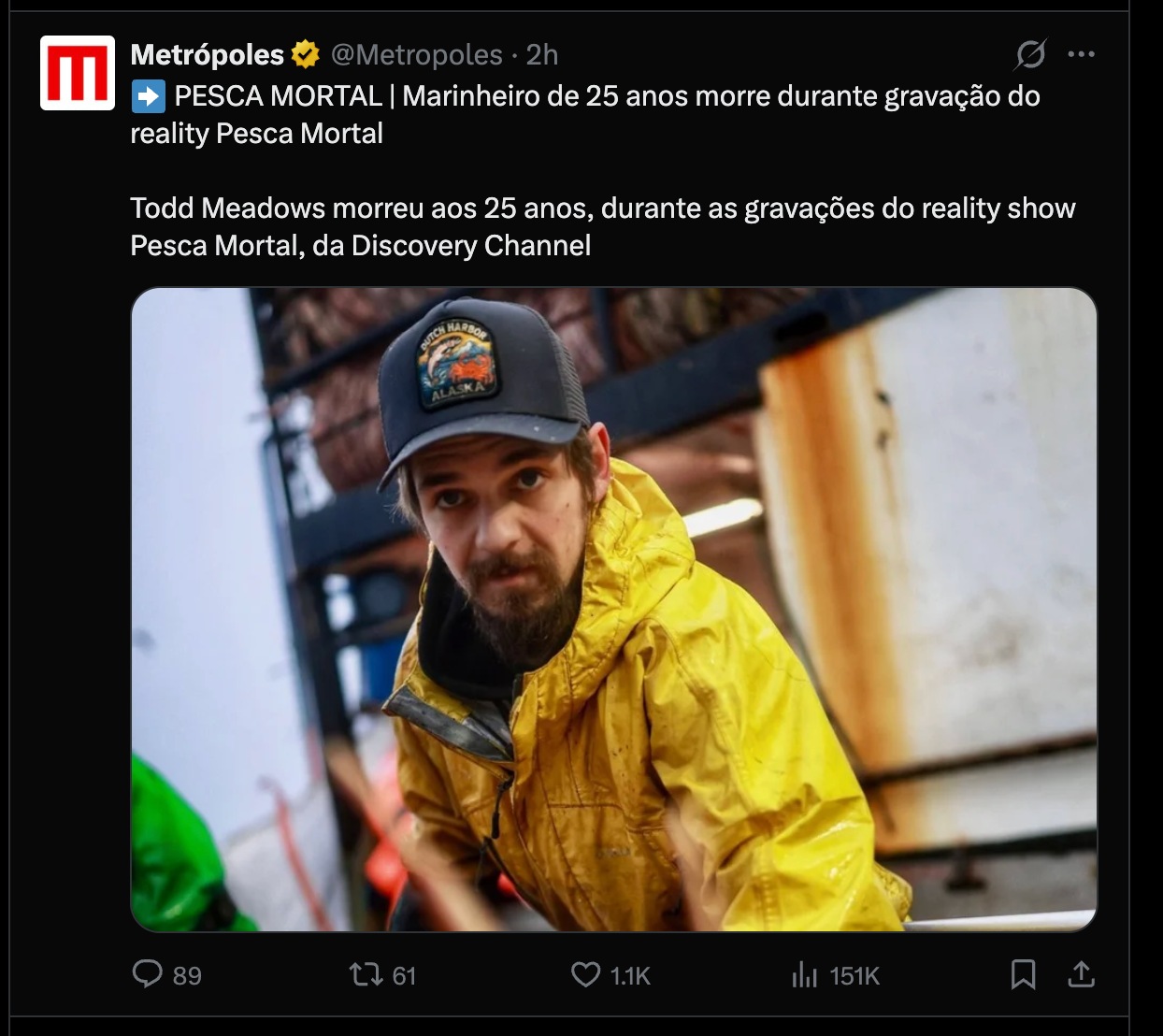Screen dimensions: 1163x1036
Task: Like the post with the heart icon
Action: [585, 975]
